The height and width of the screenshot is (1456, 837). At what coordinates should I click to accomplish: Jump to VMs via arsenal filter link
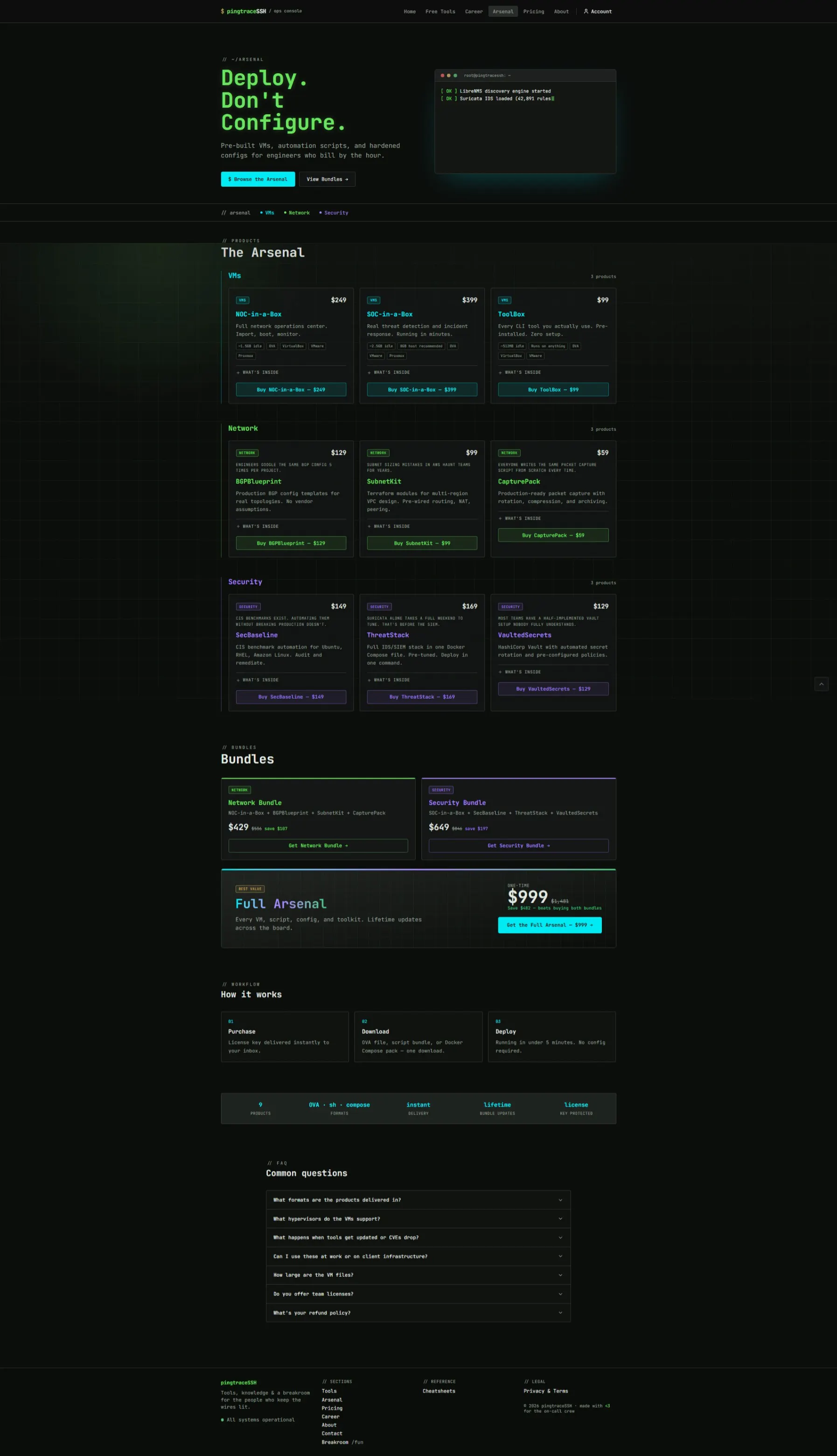tap(267, 213)
